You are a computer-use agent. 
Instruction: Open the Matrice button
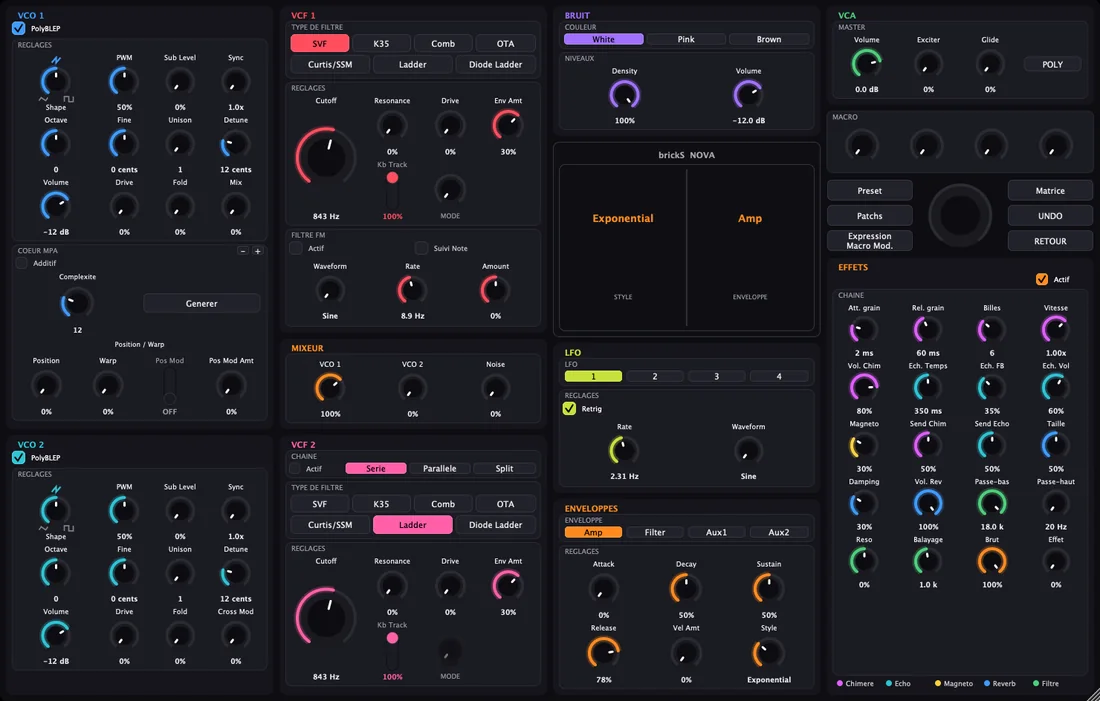[1050, 190]
